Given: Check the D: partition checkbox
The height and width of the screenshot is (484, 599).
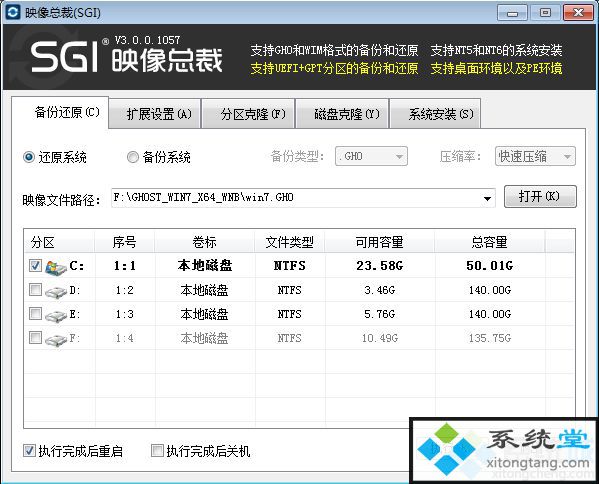Looking at the screenshot, I should pos(36,290).
